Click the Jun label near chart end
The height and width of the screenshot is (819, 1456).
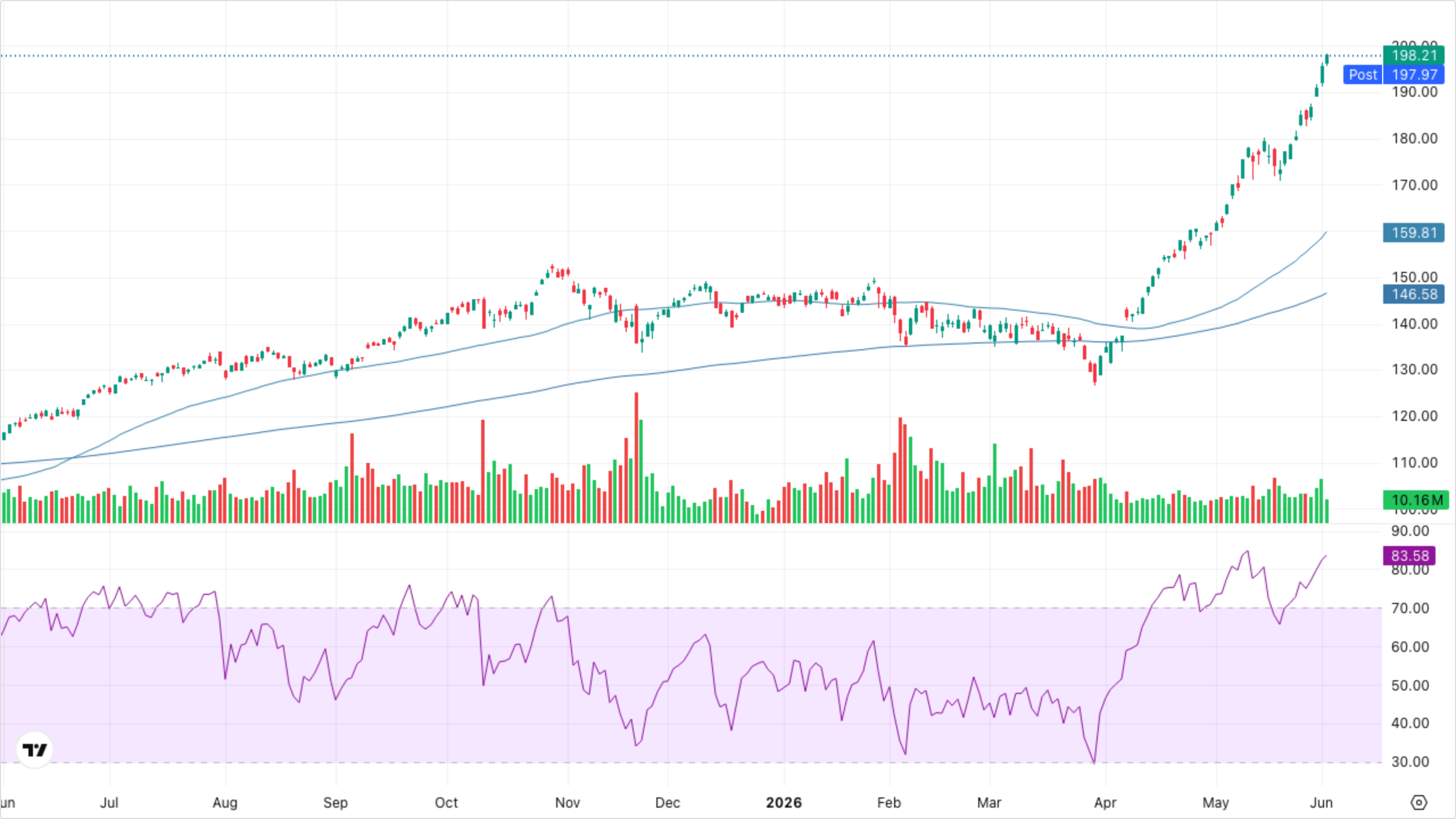[1321, 803]
